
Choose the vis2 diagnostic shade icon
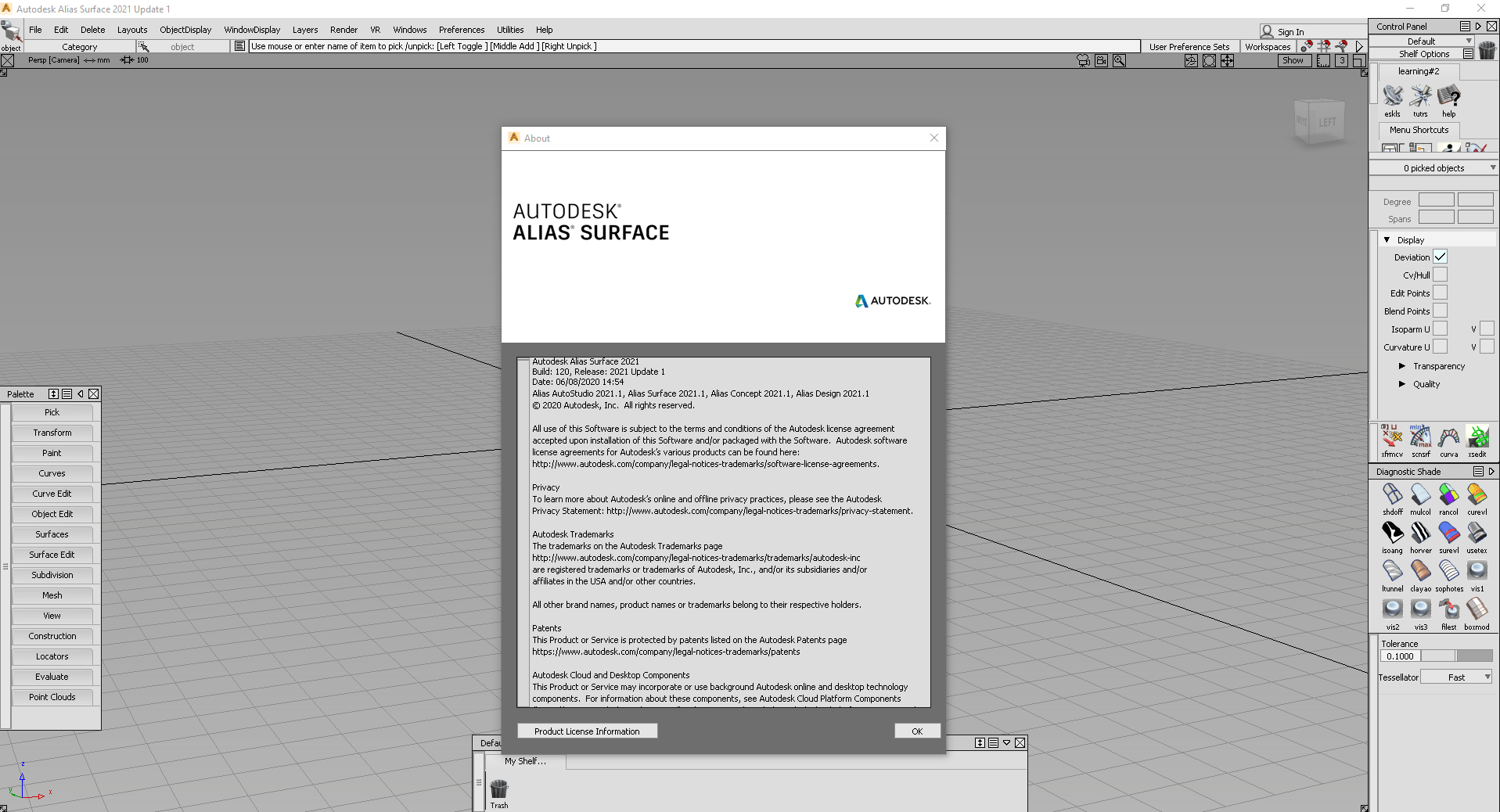tap(1392, 610)
